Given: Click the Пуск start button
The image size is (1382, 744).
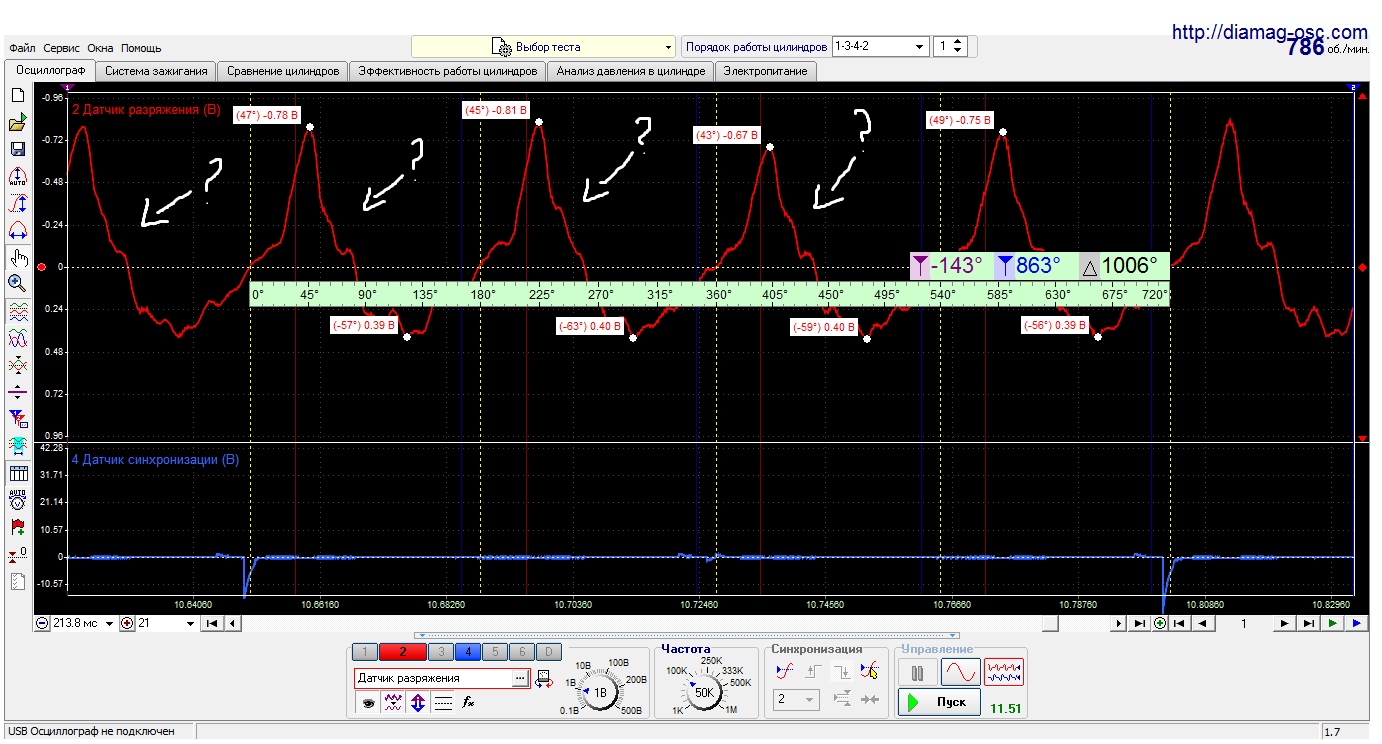Looking at the screenshot, I should [939, 702].
